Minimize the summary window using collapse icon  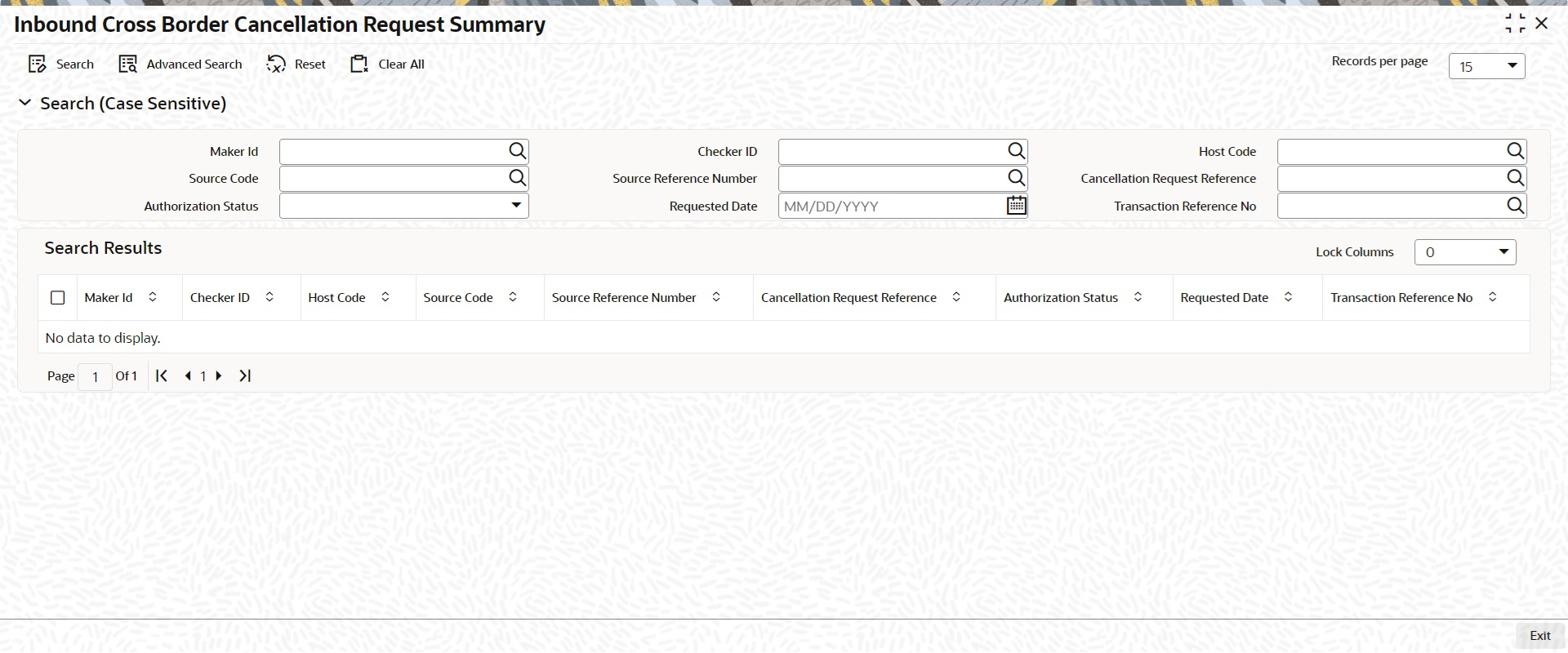[x=1515, y=24]
